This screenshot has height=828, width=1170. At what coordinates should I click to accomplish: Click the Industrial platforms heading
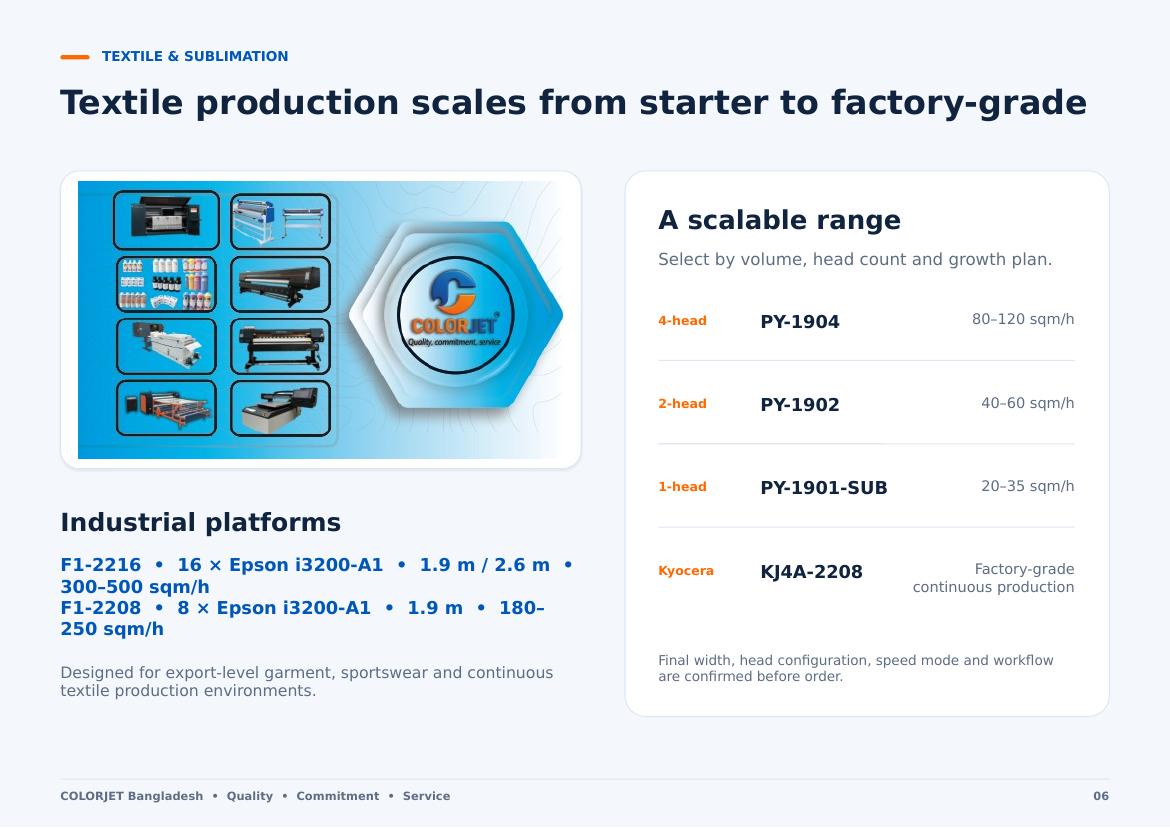click(x=200, y=522)
